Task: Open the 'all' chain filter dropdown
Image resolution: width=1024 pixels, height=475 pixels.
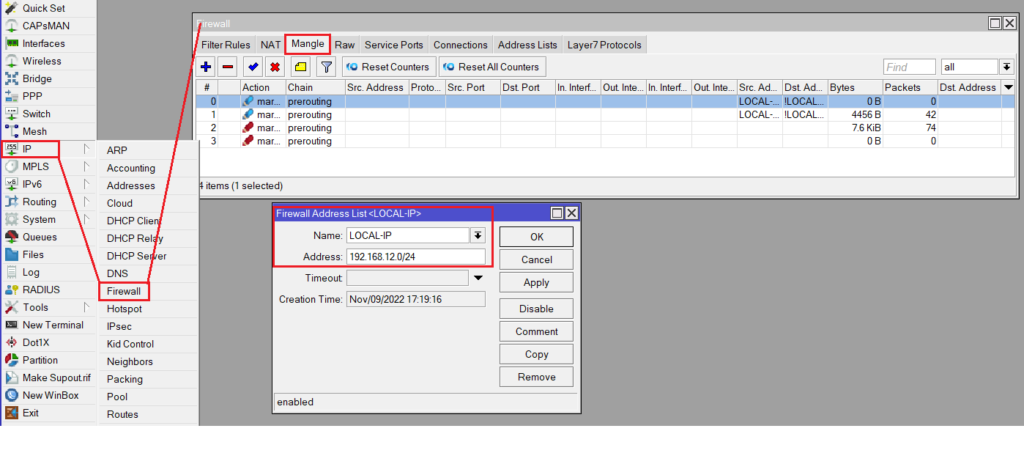Action: [1006, 67]
